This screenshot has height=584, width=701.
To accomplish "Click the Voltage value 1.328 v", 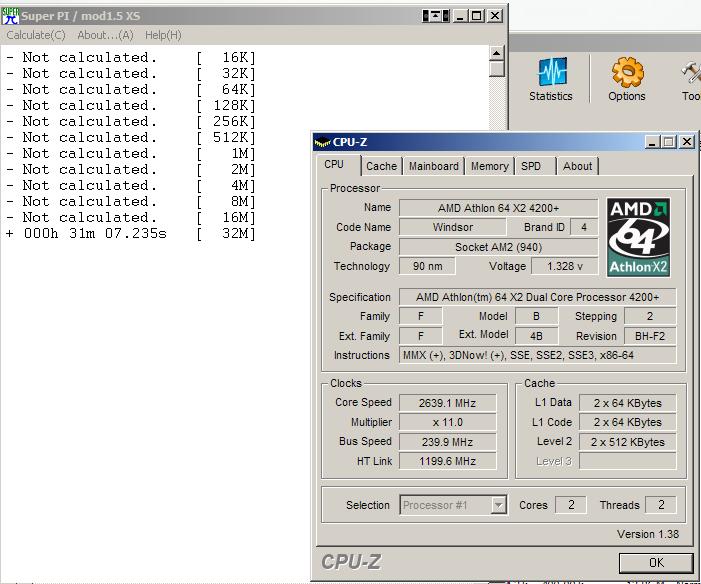I will (565, 266).
